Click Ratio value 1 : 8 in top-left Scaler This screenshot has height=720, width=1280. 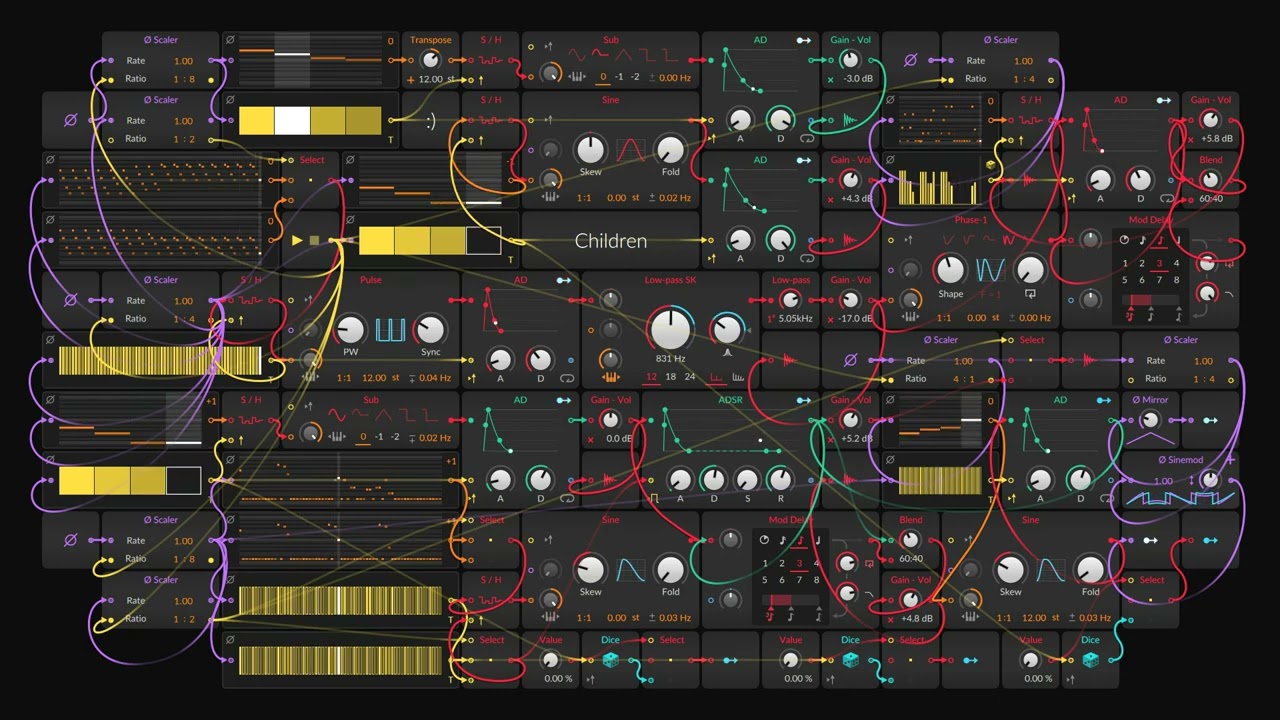coord(184,79)
